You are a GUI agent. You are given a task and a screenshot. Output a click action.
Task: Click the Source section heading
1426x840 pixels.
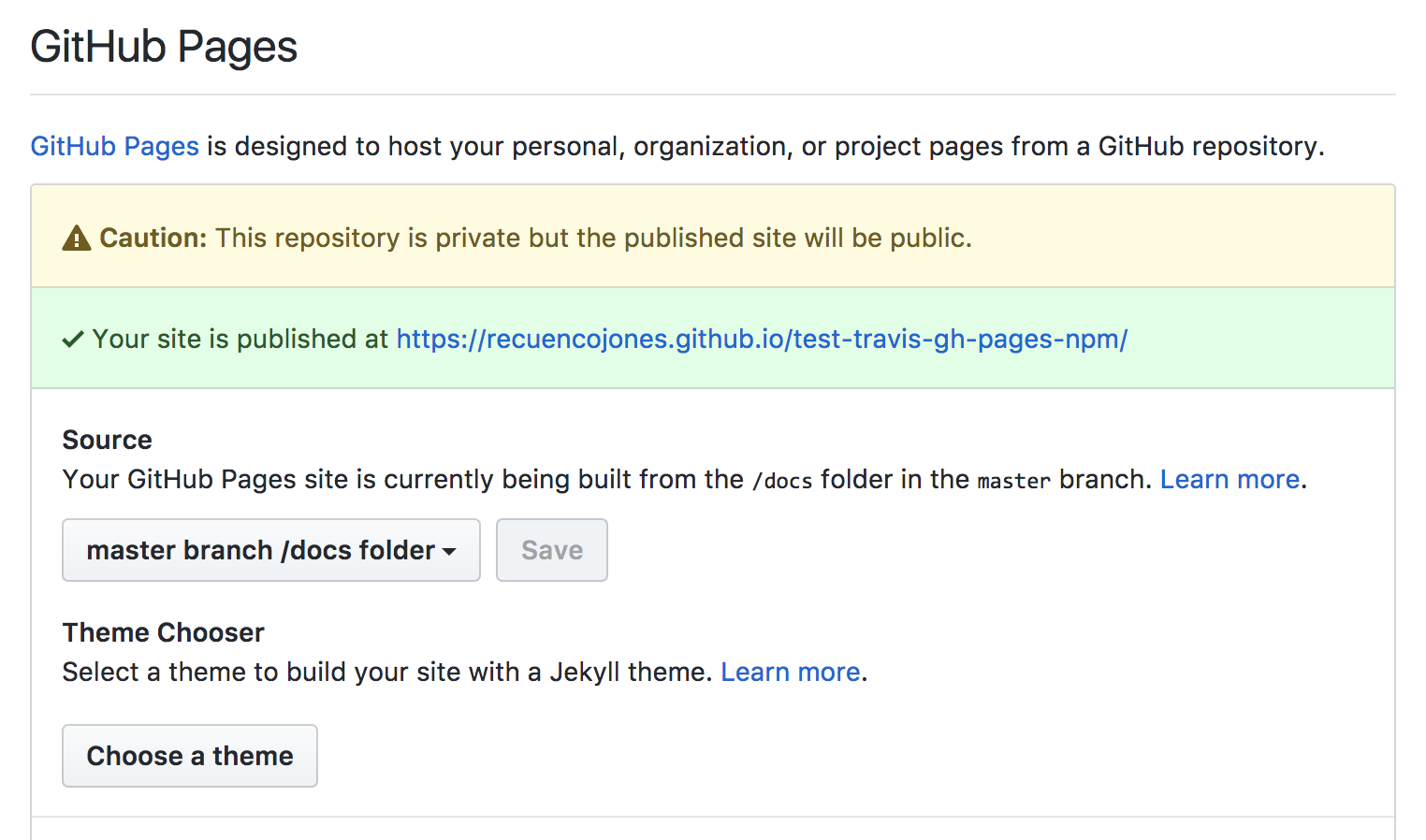pyautogui.click(x=107, y=440)
